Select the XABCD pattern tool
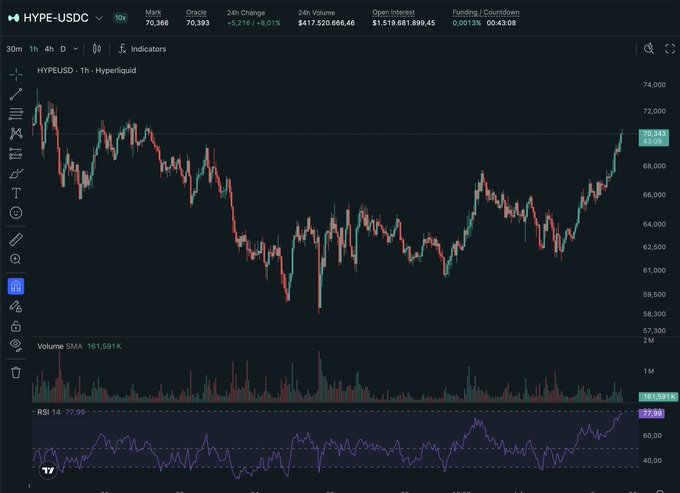Image resolution: width=680 pixels, height=493 pixels. pyautogui.click(x=16, y=133)
